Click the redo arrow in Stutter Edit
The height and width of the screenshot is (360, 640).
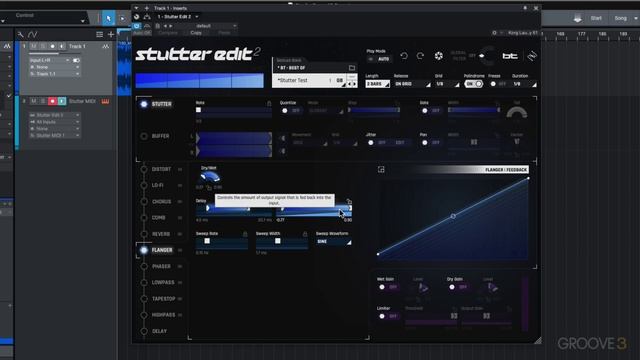tap(420, 56)
